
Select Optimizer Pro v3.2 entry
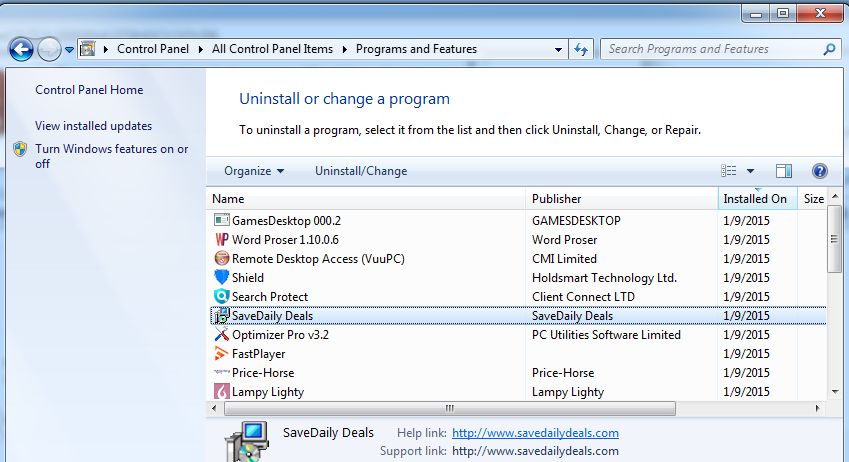[x=280, y=335]
